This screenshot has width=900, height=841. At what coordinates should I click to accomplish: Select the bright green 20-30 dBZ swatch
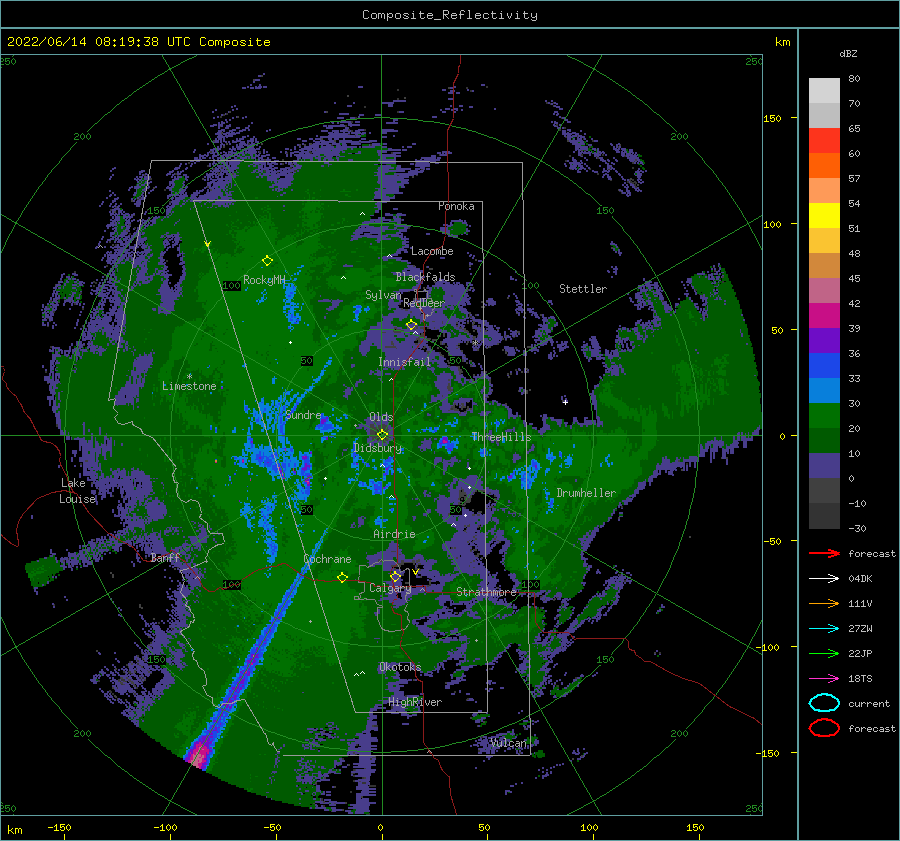coord(824,415)
